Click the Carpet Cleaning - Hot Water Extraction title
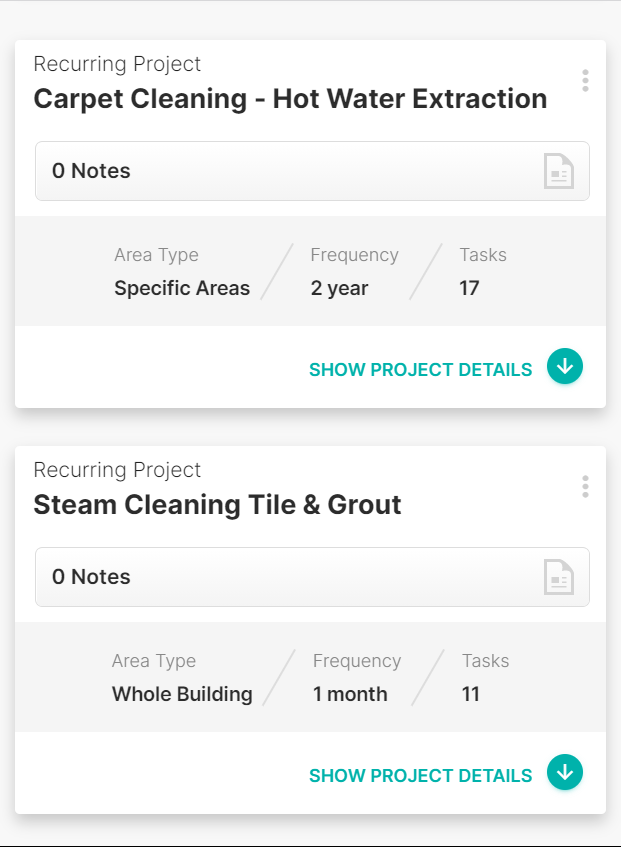 290,99
